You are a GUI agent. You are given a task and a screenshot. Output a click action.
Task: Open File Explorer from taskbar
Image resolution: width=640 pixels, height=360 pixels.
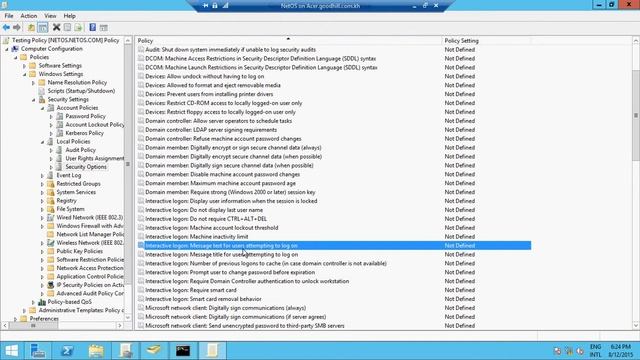[96, 351]
